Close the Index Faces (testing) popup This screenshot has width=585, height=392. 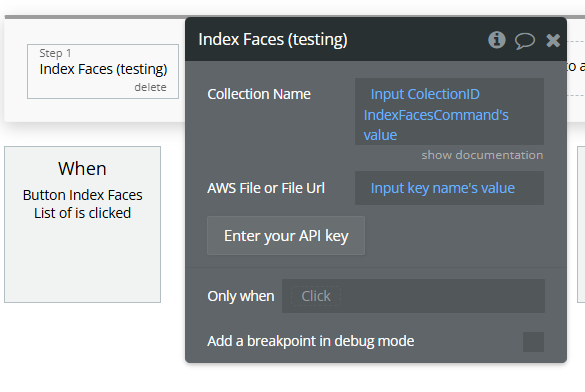[x=553, y=40]
